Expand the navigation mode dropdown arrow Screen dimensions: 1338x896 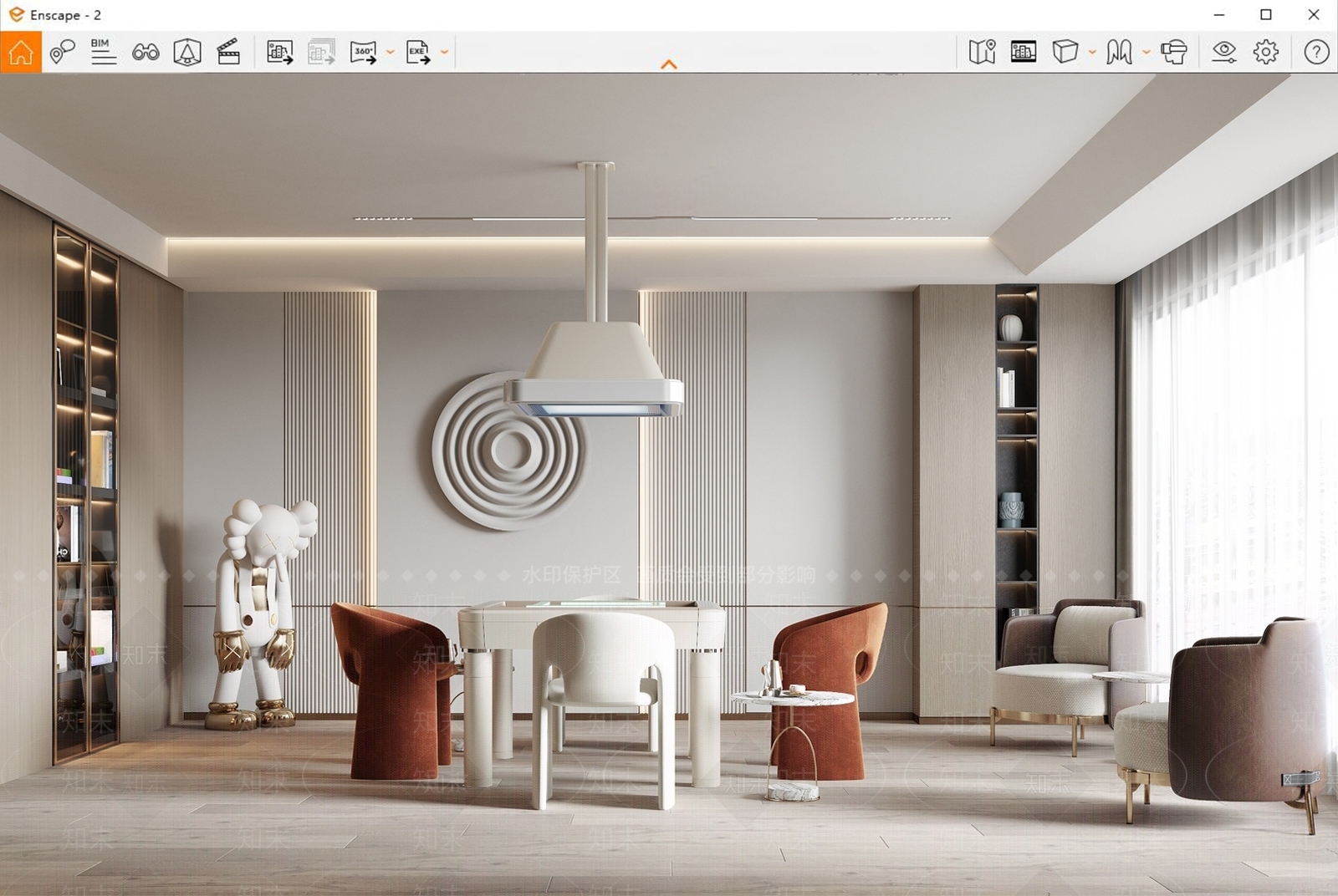click(1146, 52)
